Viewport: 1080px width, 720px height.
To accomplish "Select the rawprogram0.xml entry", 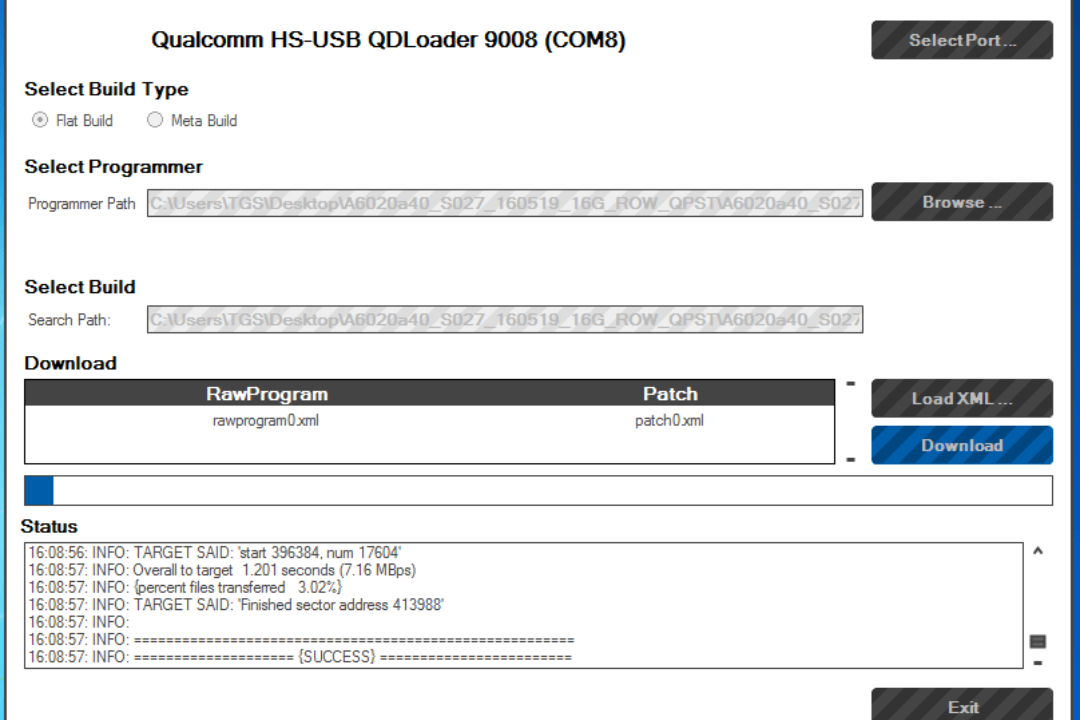I will point(266,421).
